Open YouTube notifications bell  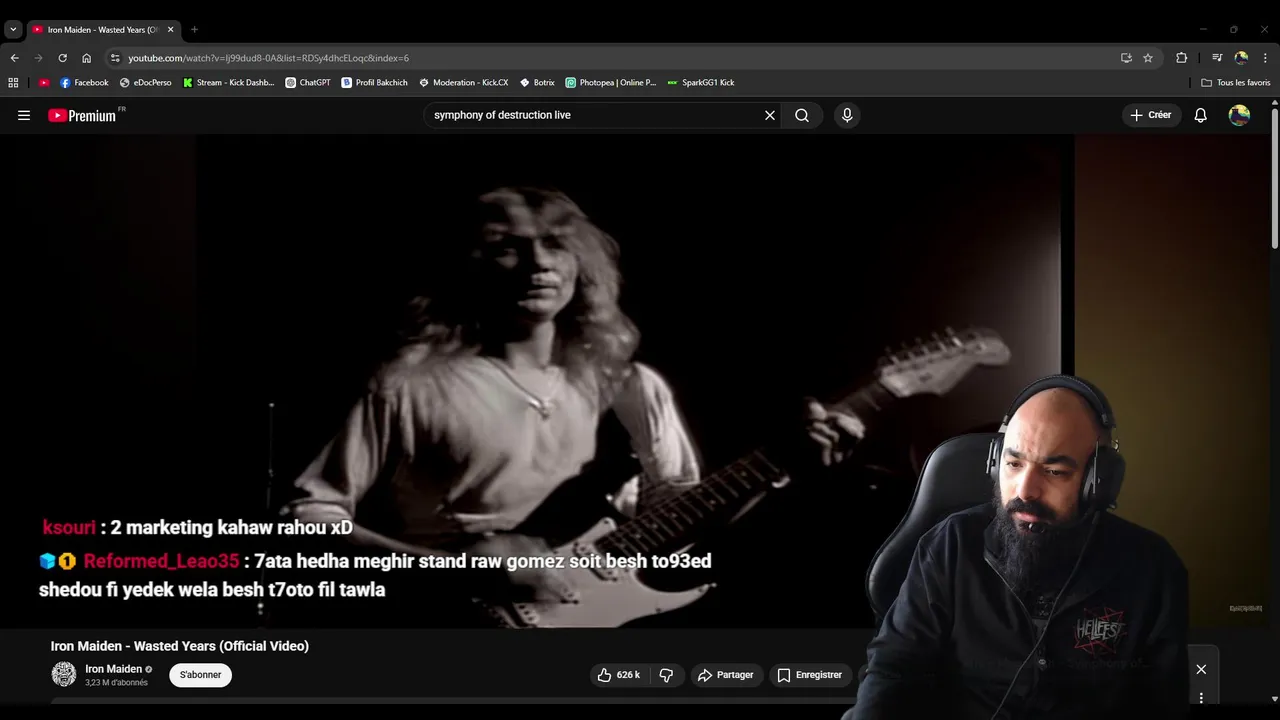[1201, 115]
